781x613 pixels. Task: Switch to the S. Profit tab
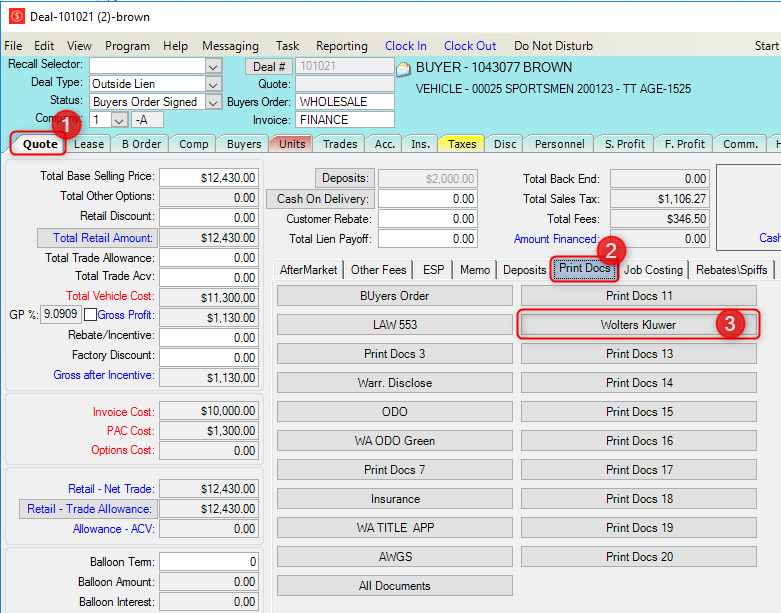pos(625,144)
